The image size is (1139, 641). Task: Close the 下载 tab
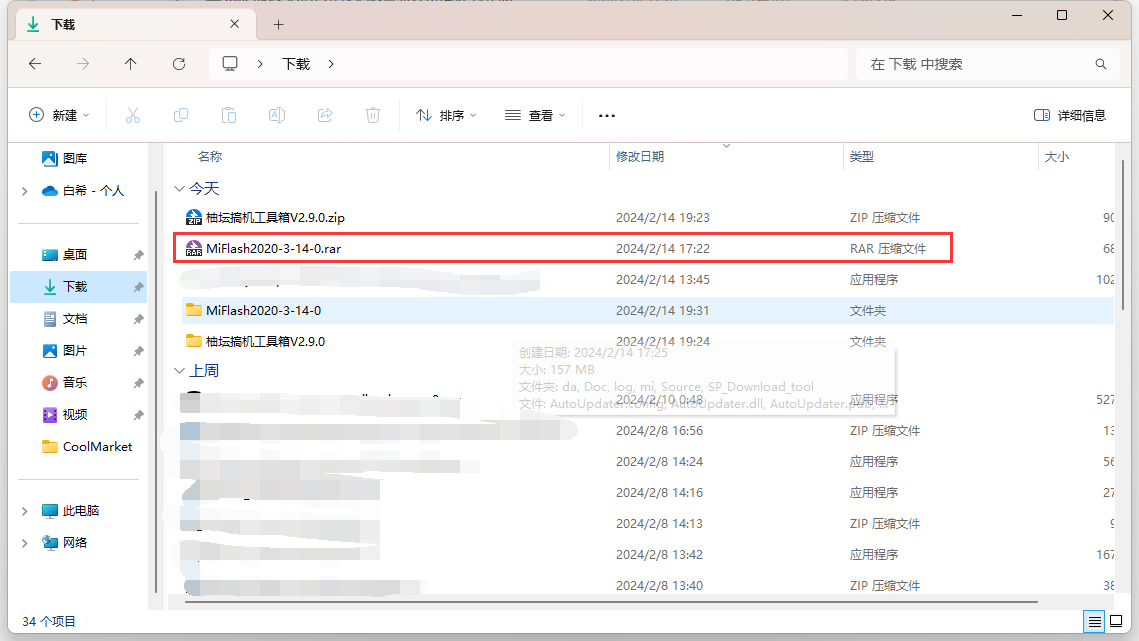click(235, 24)
